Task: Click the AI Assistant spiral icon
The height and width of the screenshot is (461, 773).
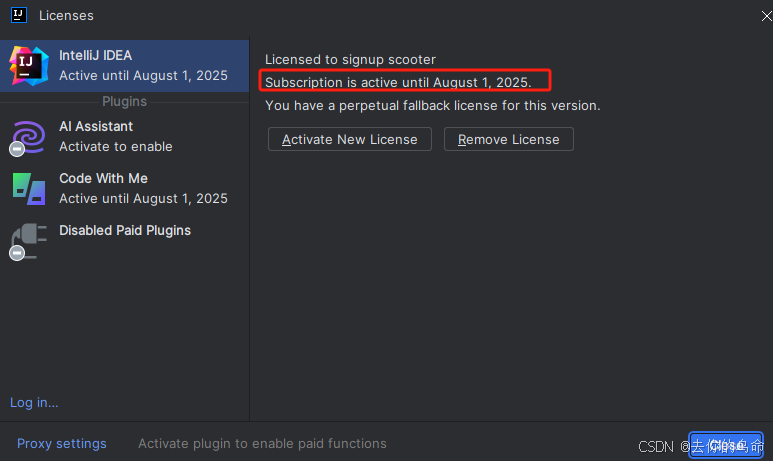Action: coord(28,137)
